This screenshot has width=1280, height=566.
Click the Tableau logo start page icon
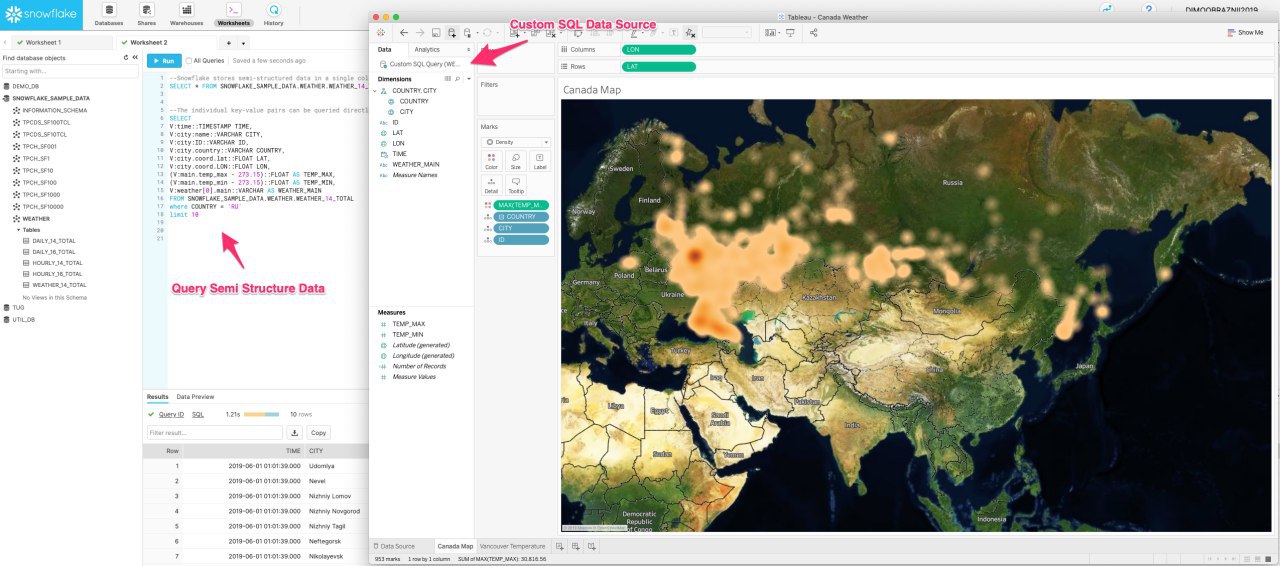[x=382, y=33]
